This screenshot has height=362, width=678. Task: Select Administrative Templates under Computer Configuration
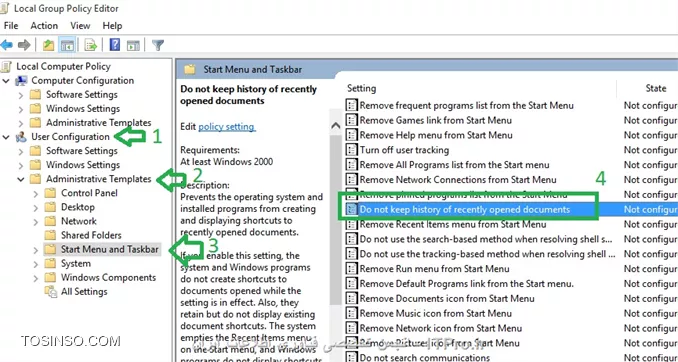click(x=99, y=123)
